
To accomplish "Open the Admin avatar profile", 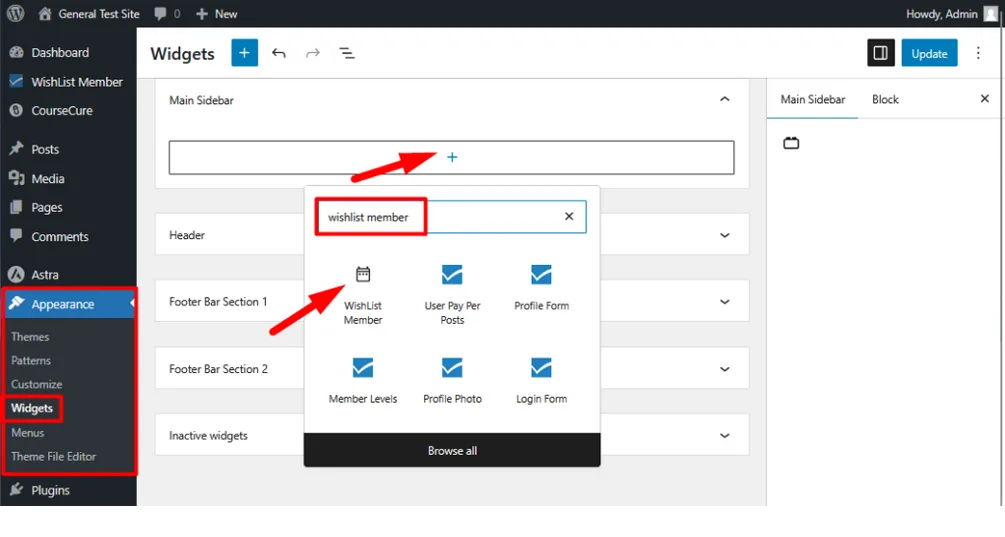I will (991, 13).
